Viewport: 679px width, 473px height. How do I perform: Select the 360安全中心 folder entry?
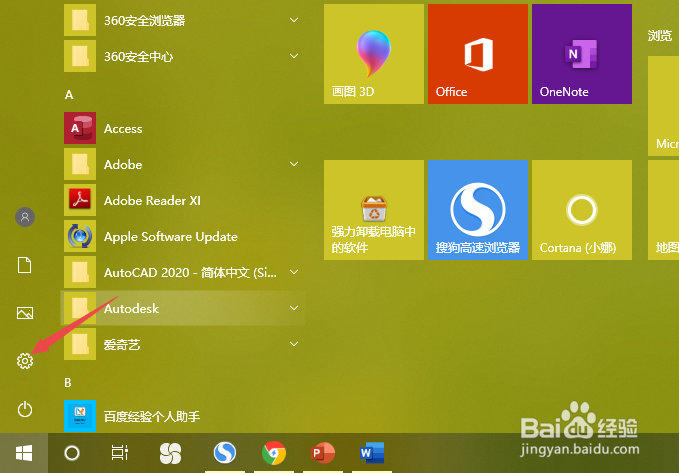pyautogui.click(x=183, y=56)
